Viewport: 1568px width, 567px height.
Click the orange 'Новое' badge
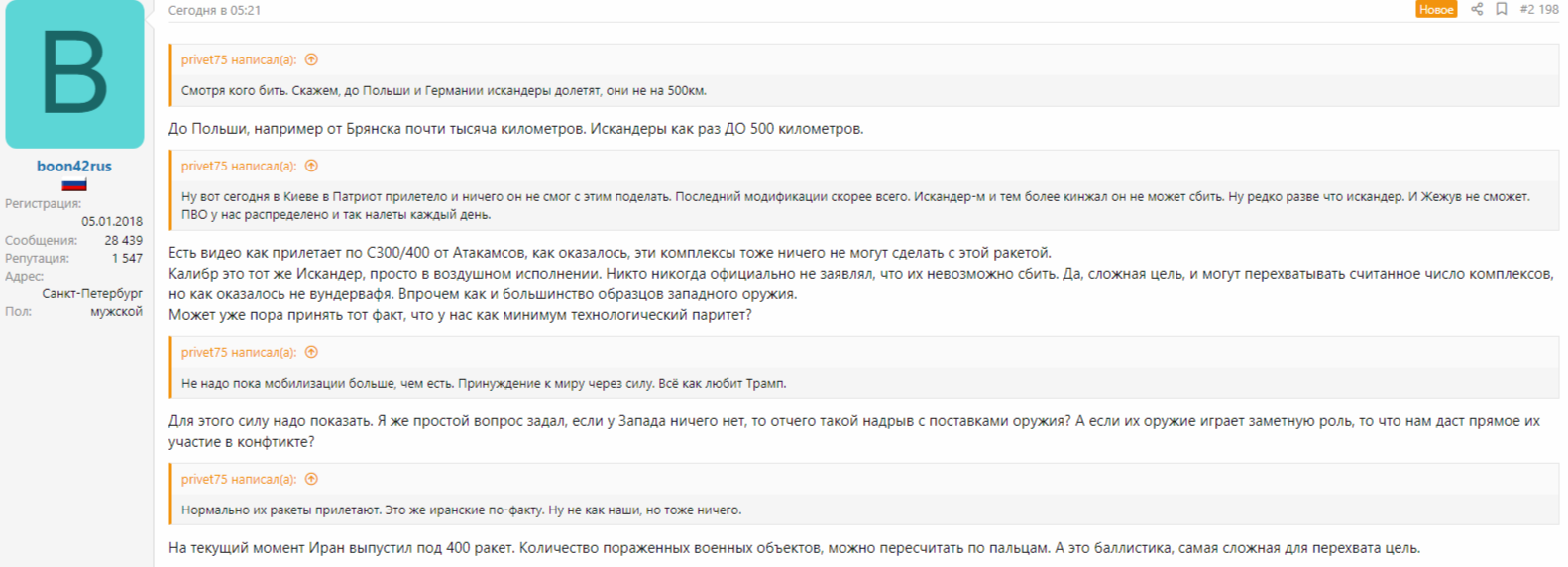tap(1436, 9)
